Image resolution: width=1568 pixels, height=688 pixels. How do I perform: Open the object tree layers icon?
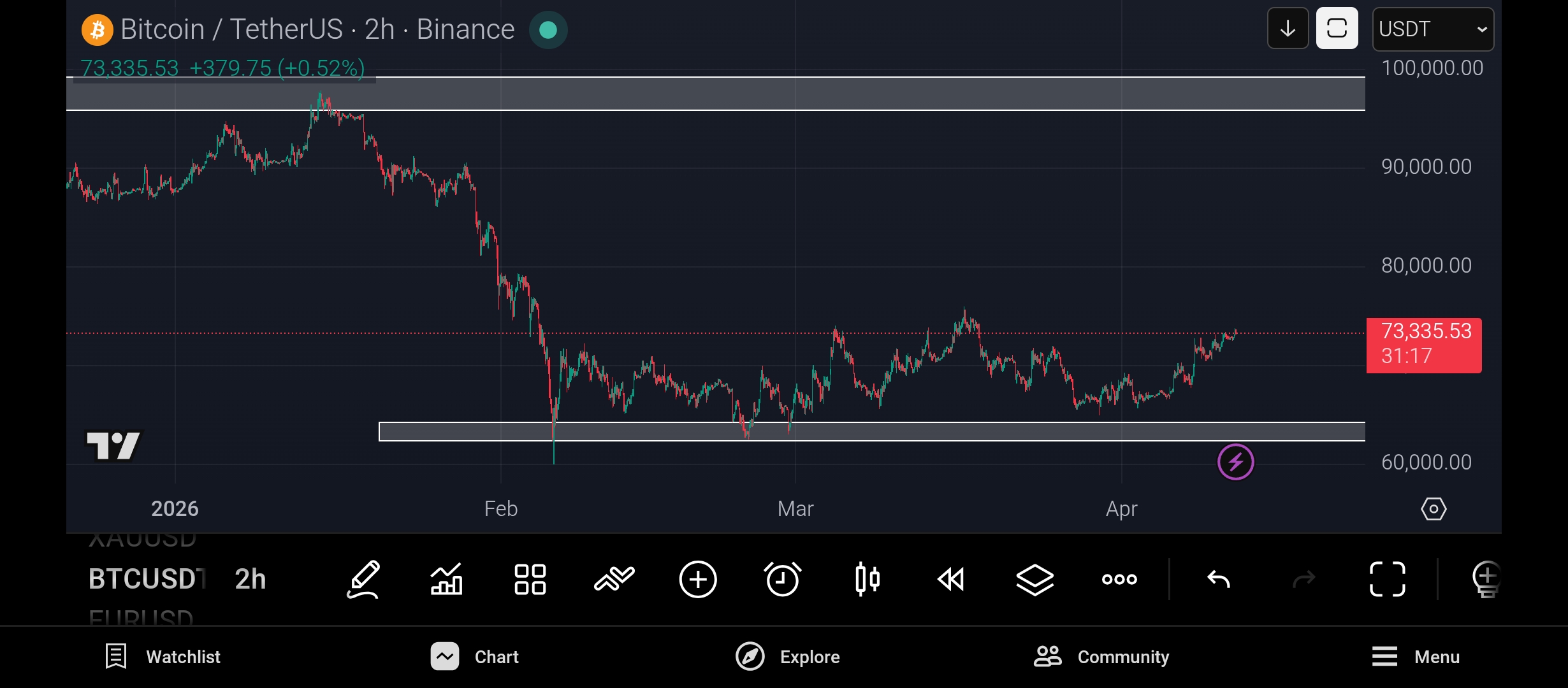pos(1034,579)
